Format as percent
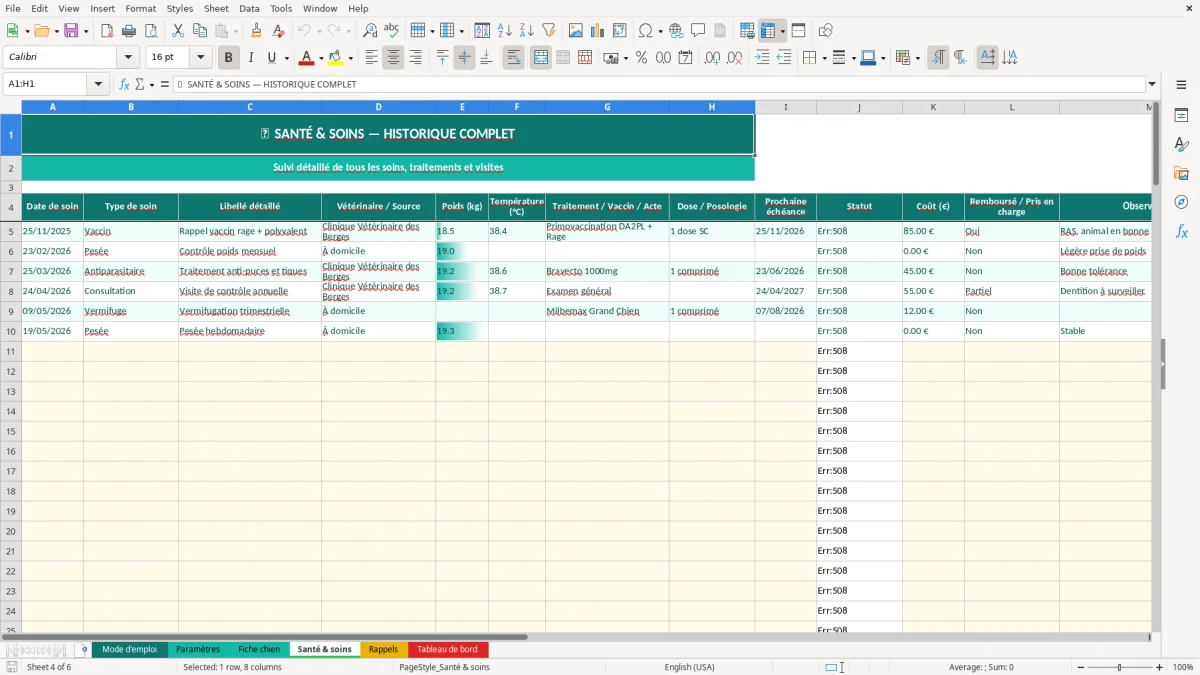Viewport: 1200px width, 675px height. 642,58
